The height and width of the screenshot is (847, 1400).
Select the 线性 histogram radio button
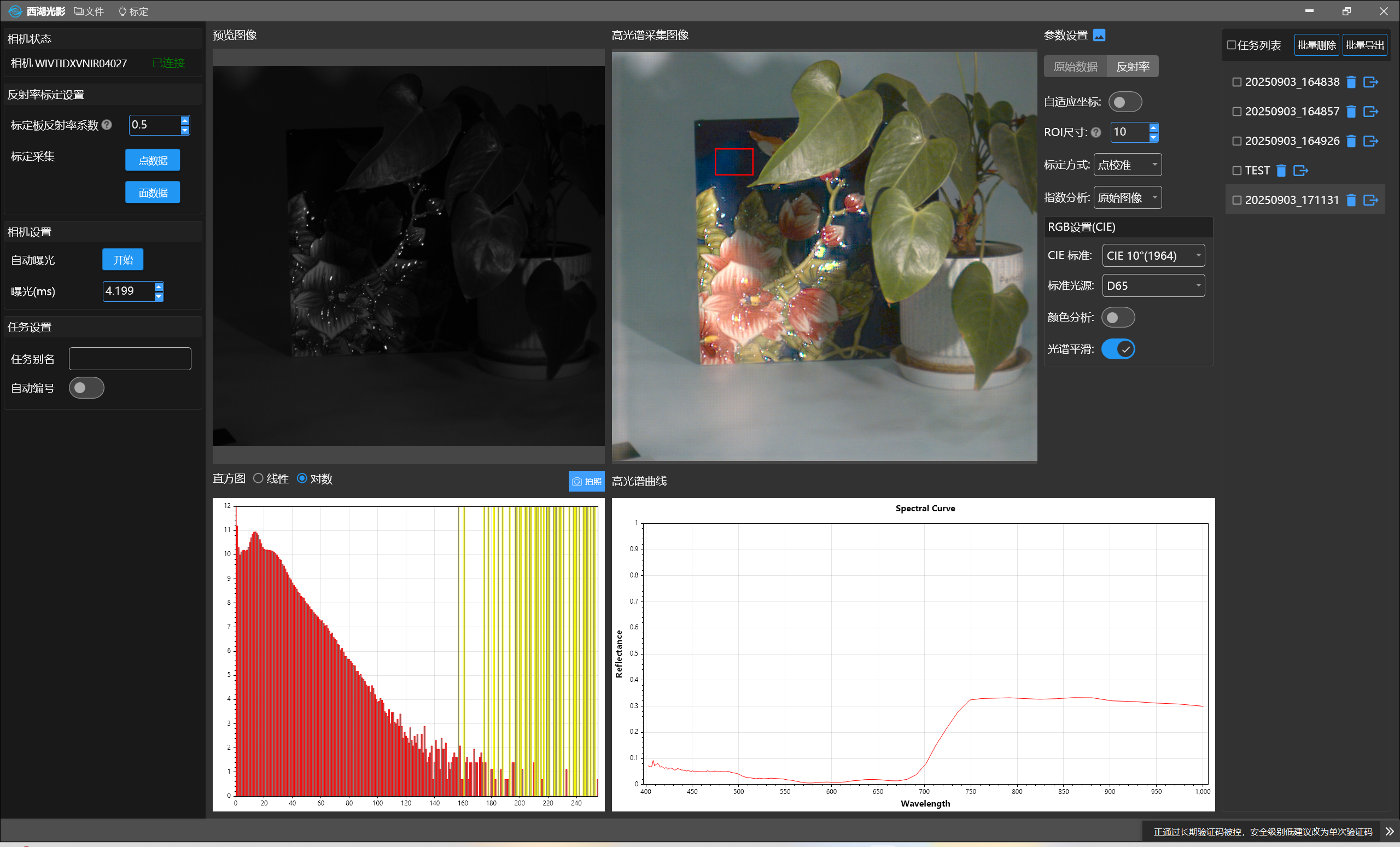(x=259, y=478)
